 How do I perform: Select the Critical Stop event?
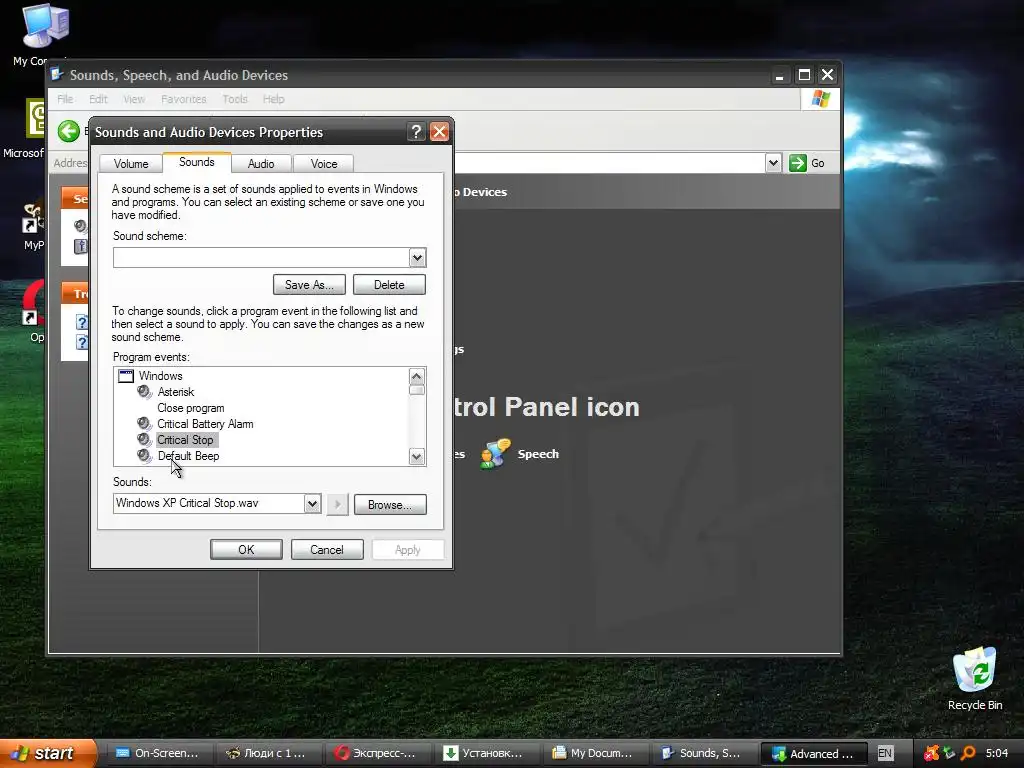(x=185, y=440)
